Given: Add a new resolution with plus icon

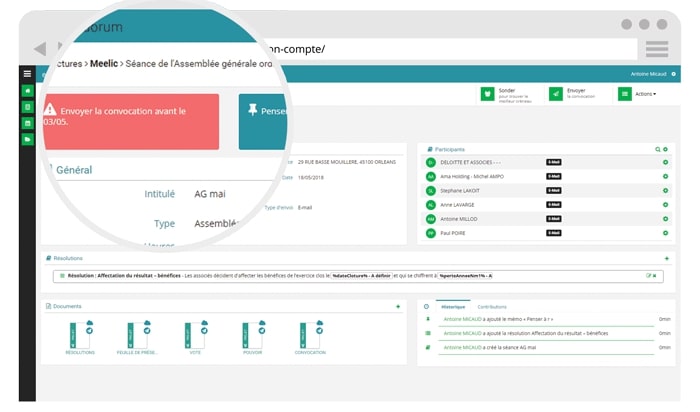Looking at the screenshot, I should [x=666, y=258].
